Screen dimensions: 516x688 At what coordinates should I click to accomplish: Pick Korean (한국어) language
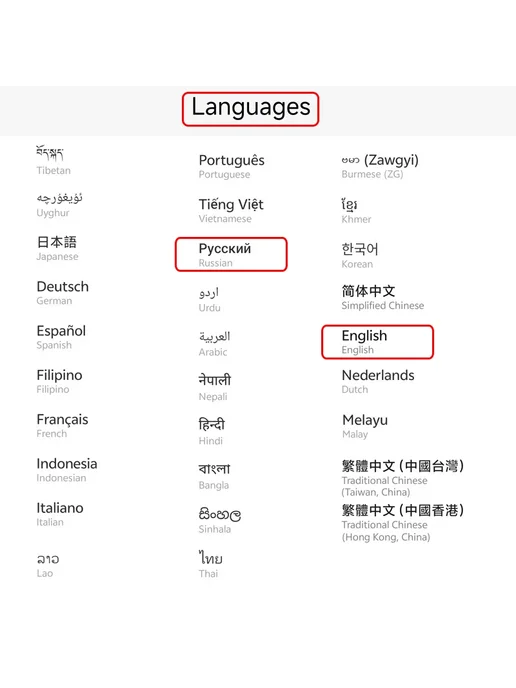(360, 255)
